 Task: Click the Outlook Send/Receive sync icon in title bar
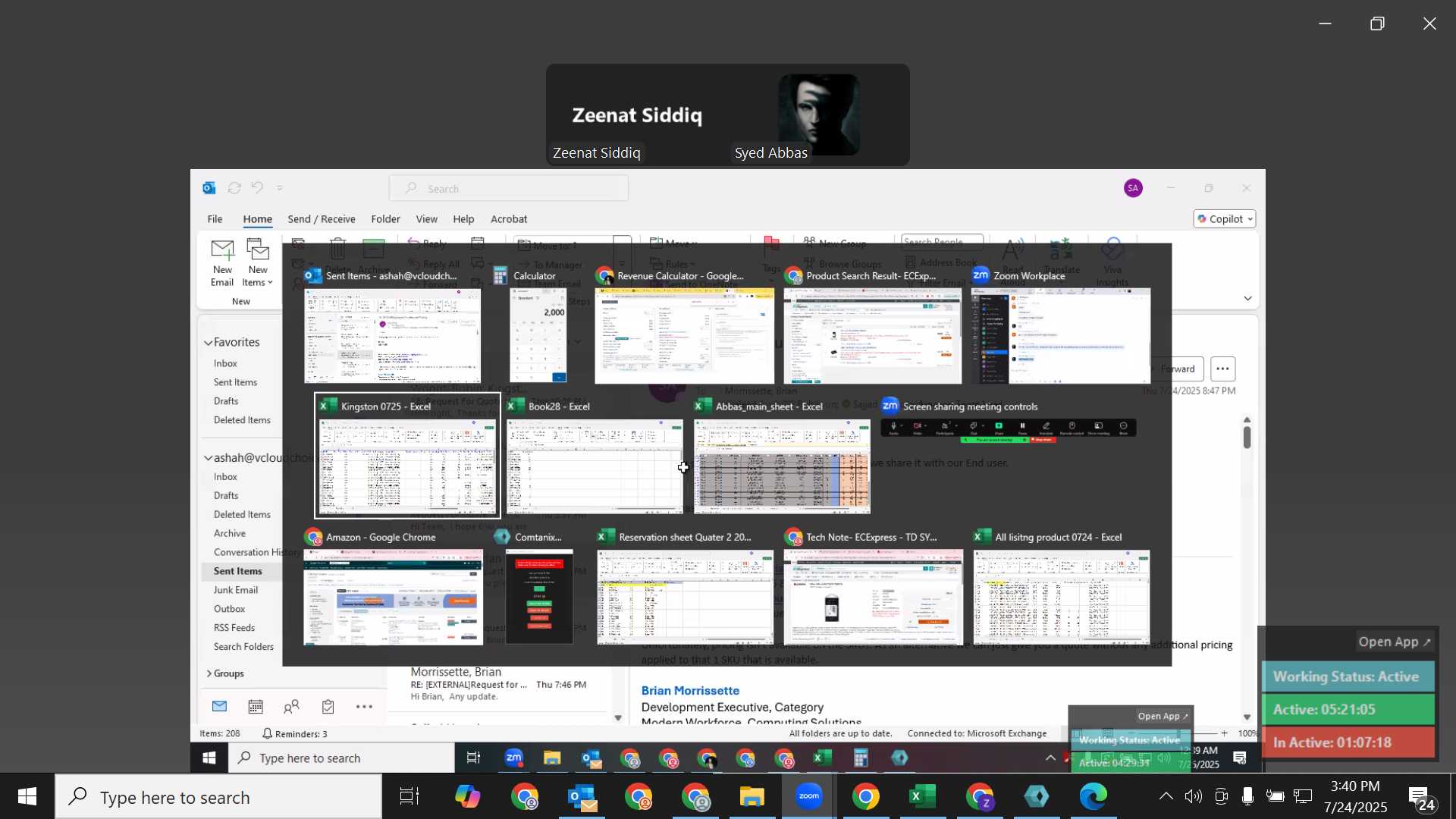[234, 188]
